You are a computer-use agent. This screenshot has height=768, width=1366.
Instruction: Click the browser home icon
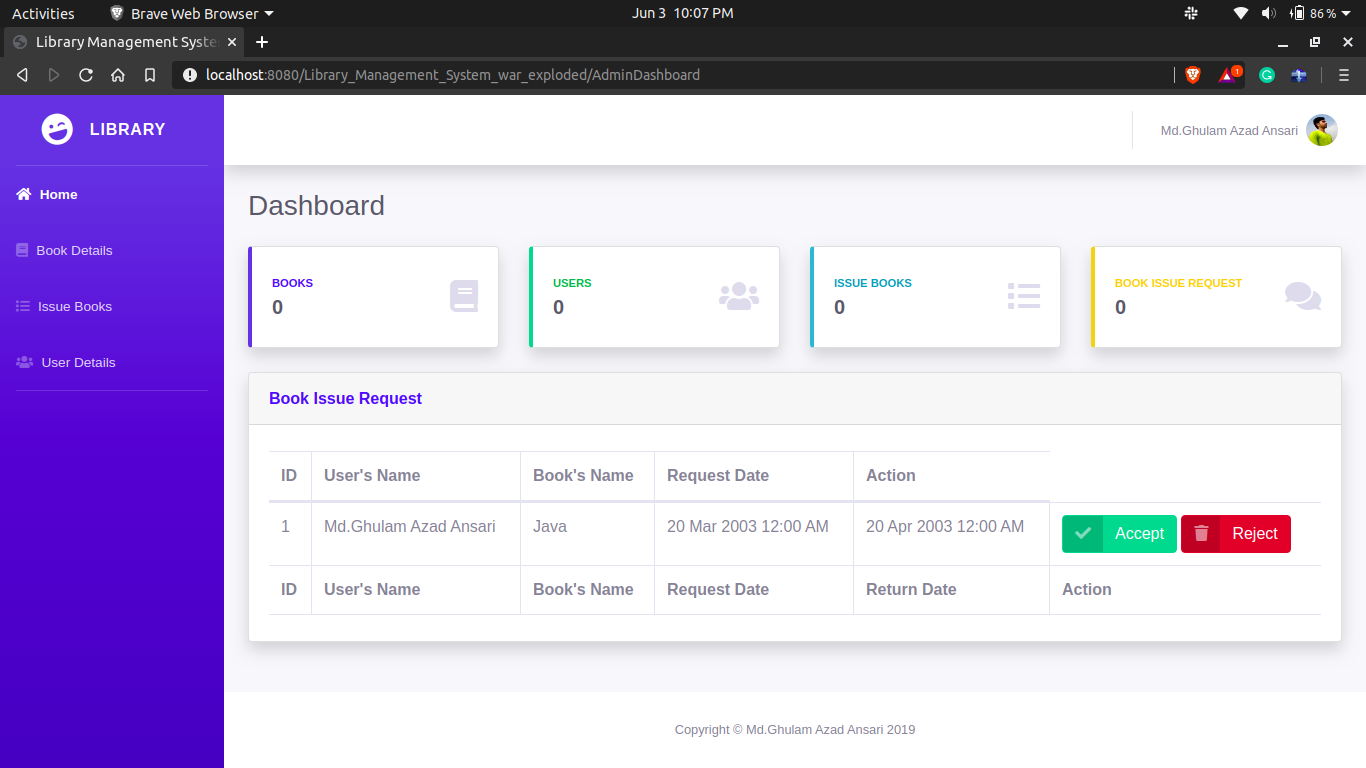[118, 75]
